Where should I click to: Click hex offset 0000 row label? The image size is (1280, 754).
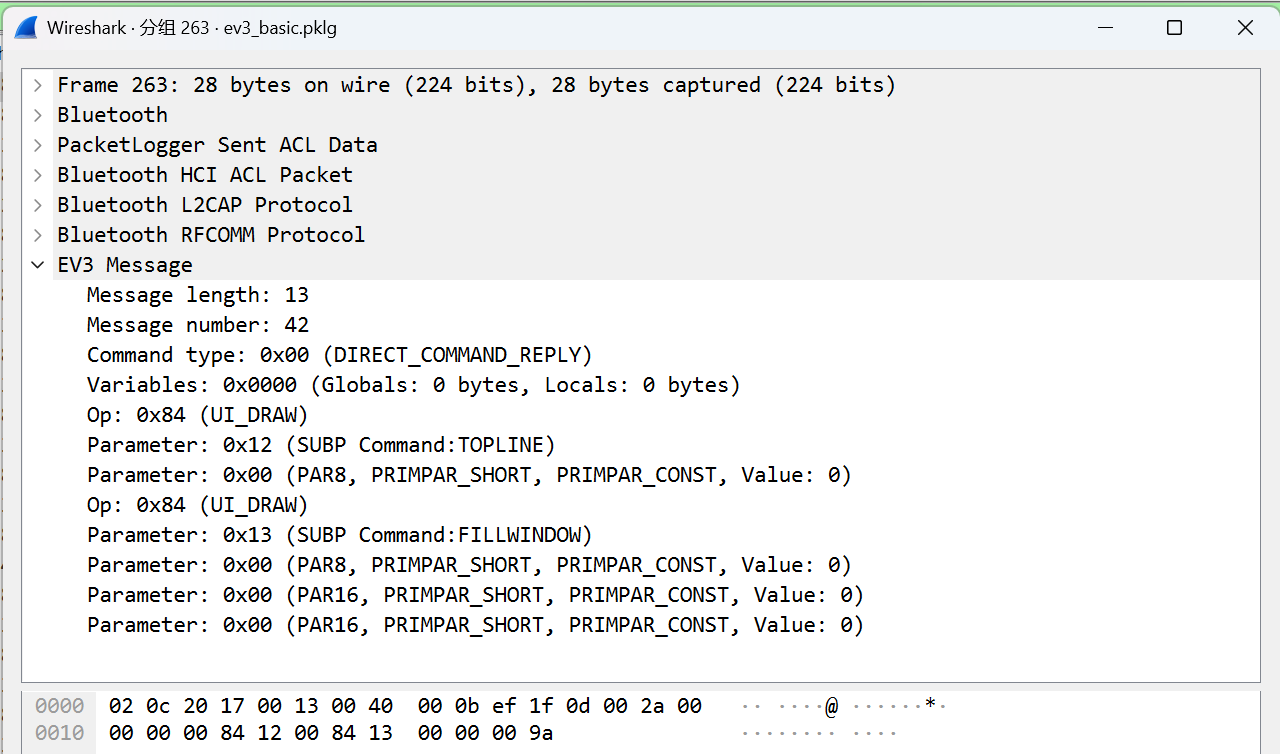point(59,706)
